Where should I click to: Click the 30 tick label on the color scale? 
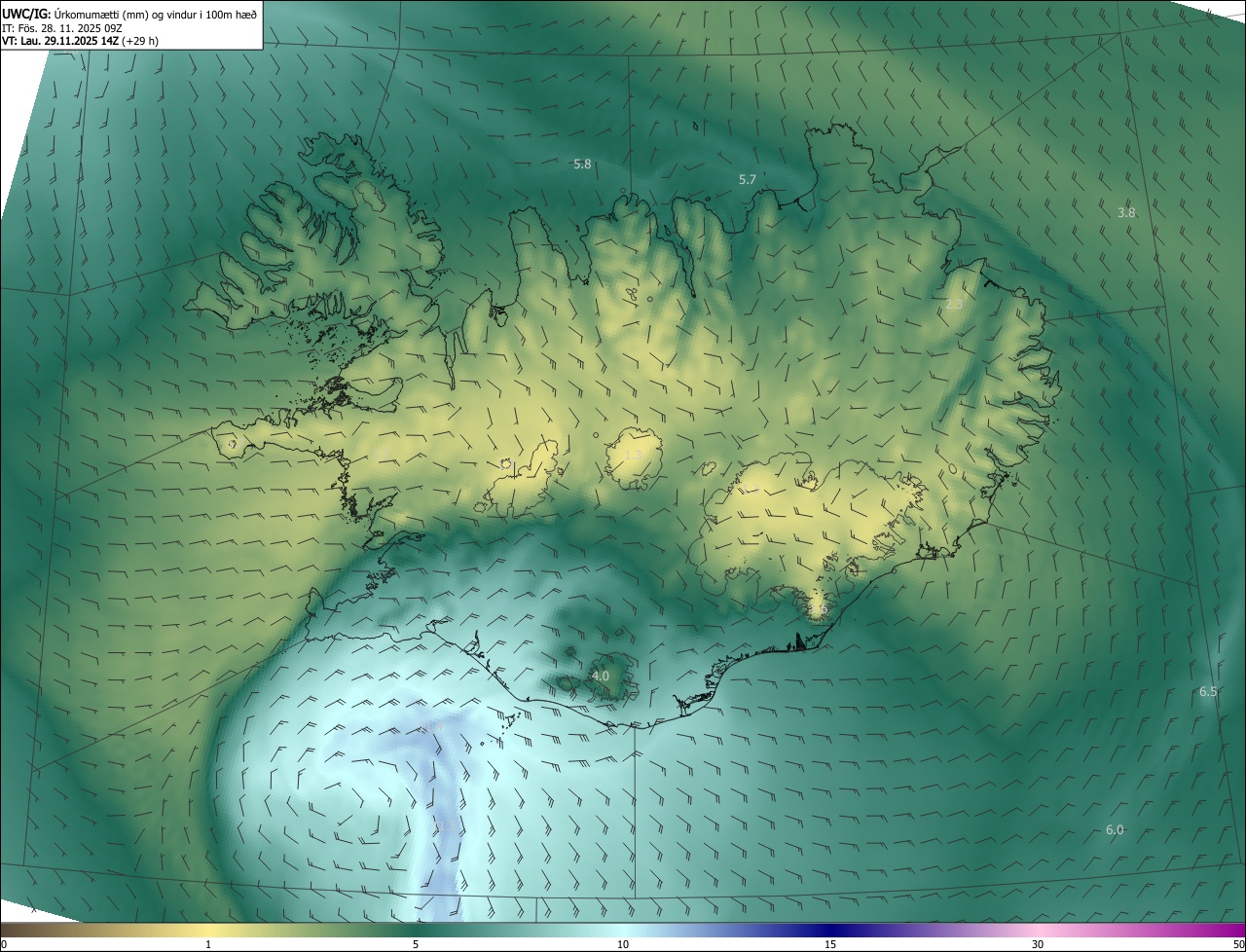(x=1038, y=944)
